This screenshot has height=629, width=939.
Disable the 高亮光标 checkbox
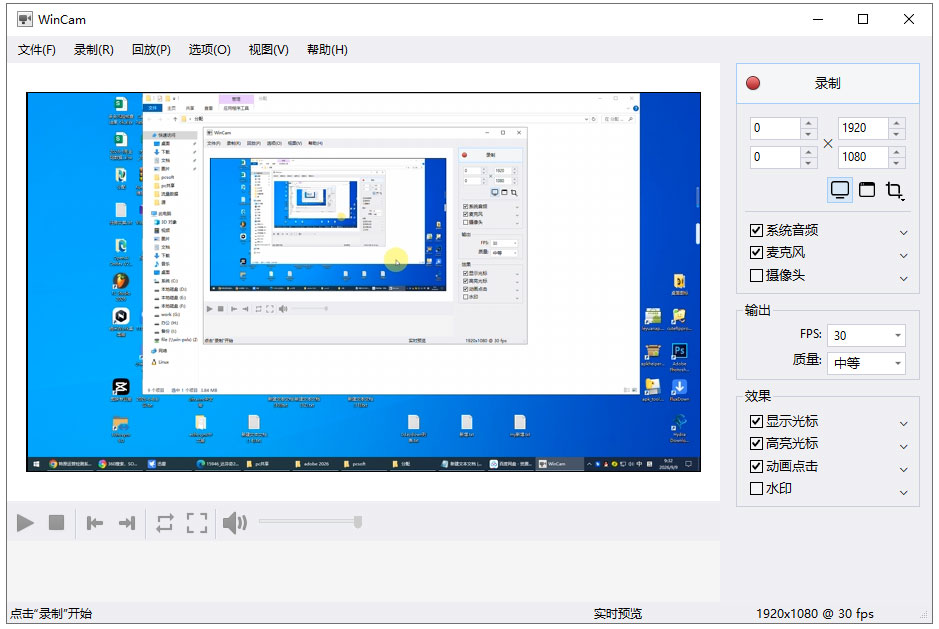[756, 443]
